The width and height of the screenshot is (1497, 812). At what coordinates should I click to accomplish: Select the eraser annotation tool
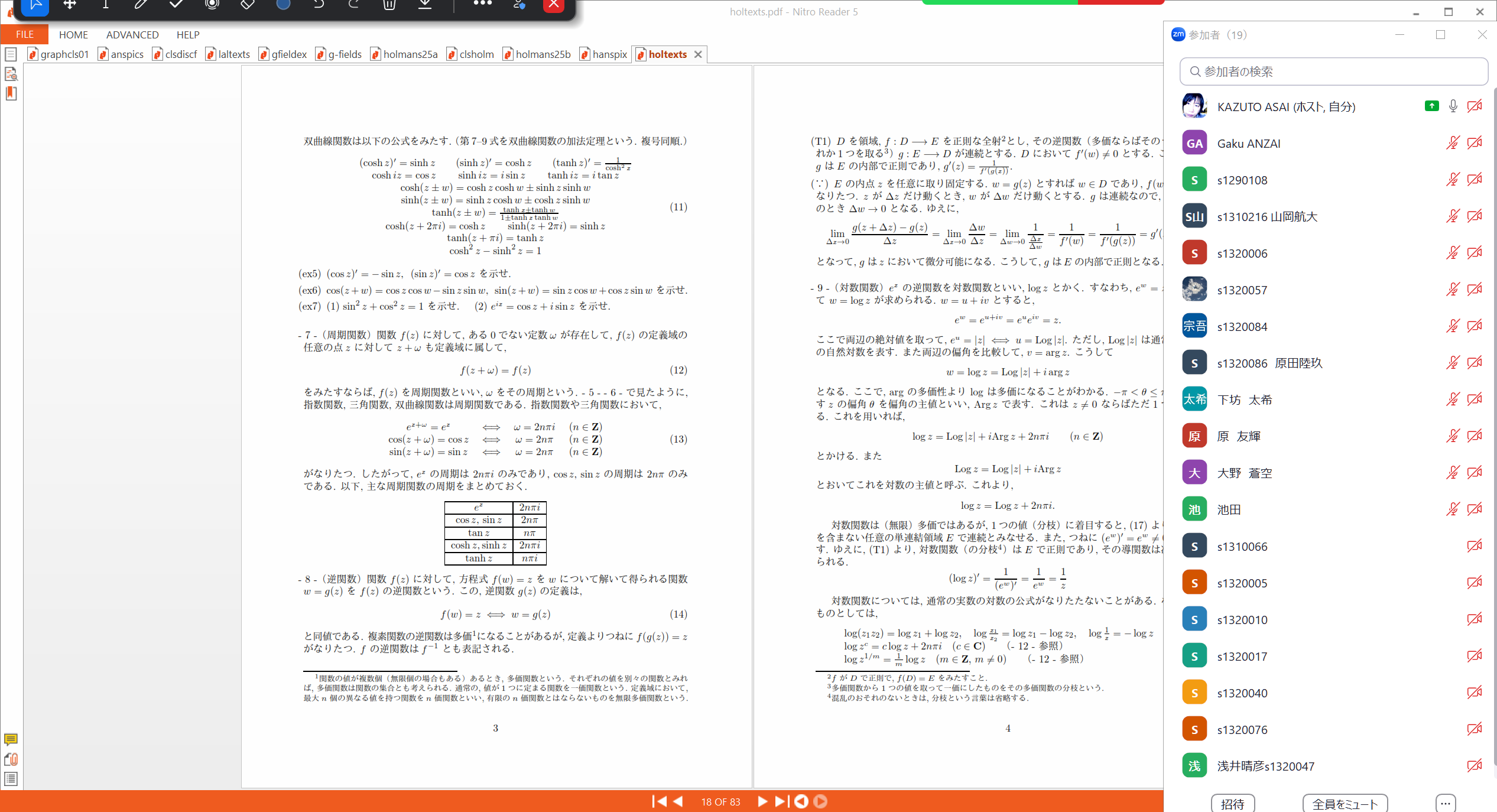click(247, 5)
